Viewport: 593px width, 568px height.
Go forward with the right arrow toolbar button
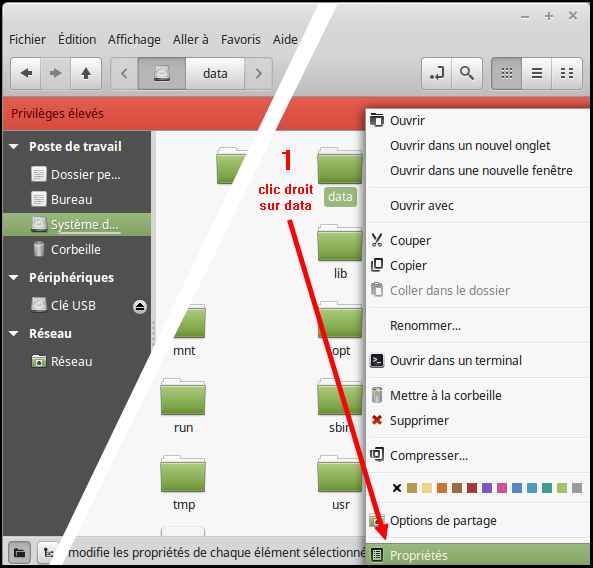pos(56,73)
